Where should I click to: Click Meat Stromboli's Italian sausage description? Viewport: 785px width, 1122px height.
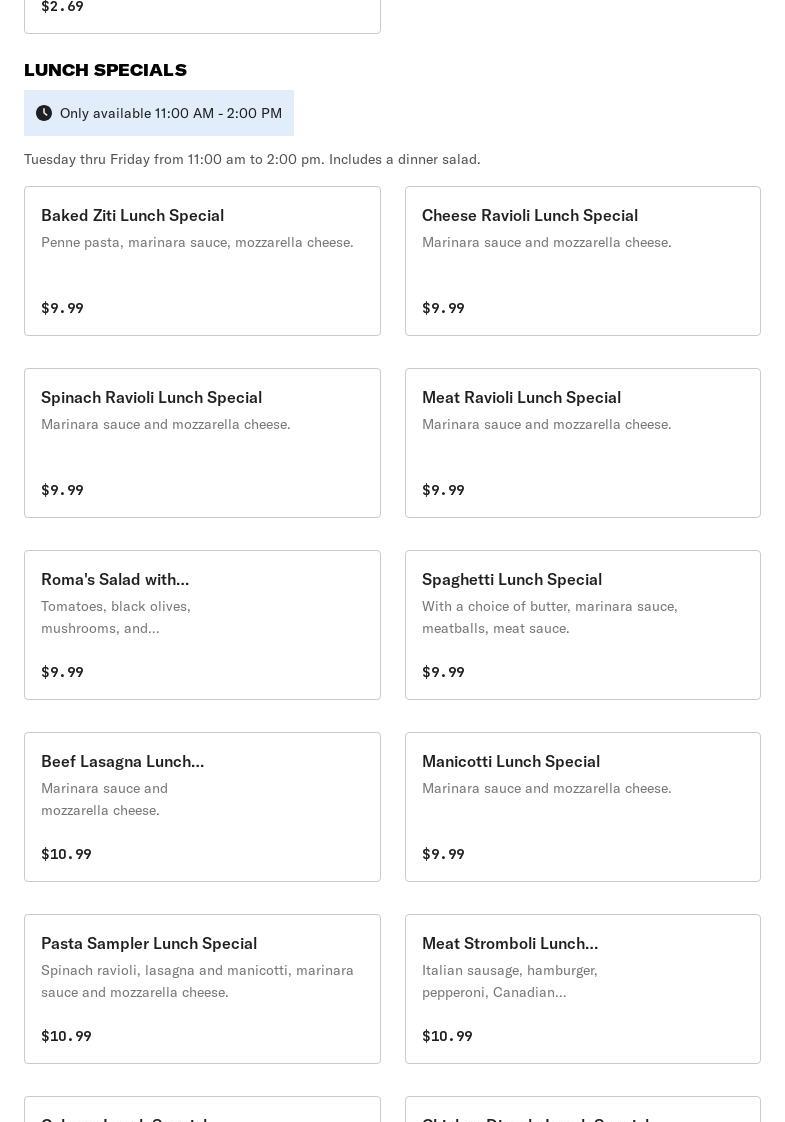pos(510,981)
